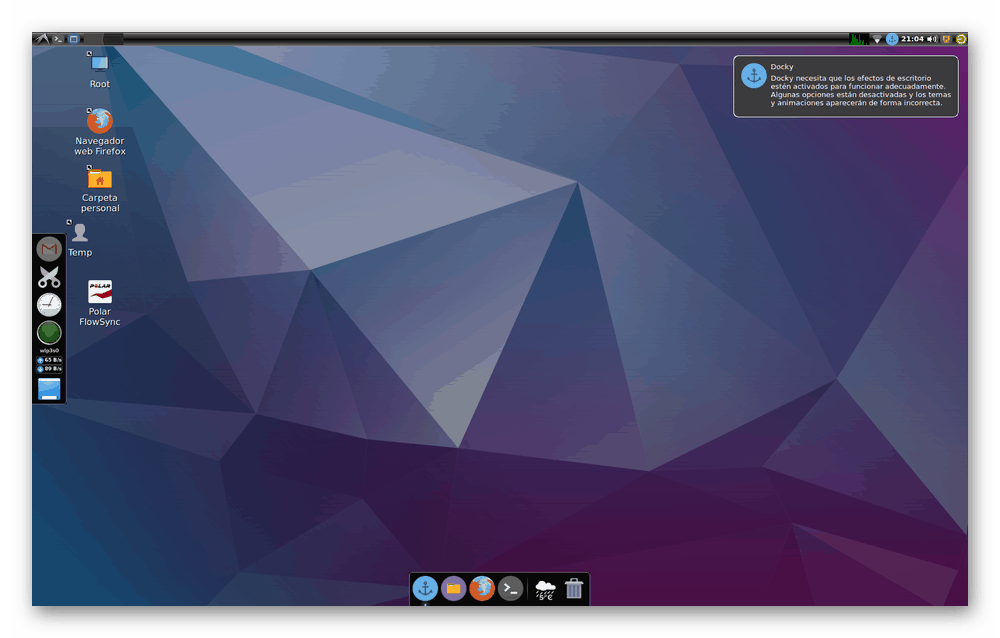Open the Carpeta personal folder icon
This screenshot has height=638, width=1000.
[x=99, y=189]
